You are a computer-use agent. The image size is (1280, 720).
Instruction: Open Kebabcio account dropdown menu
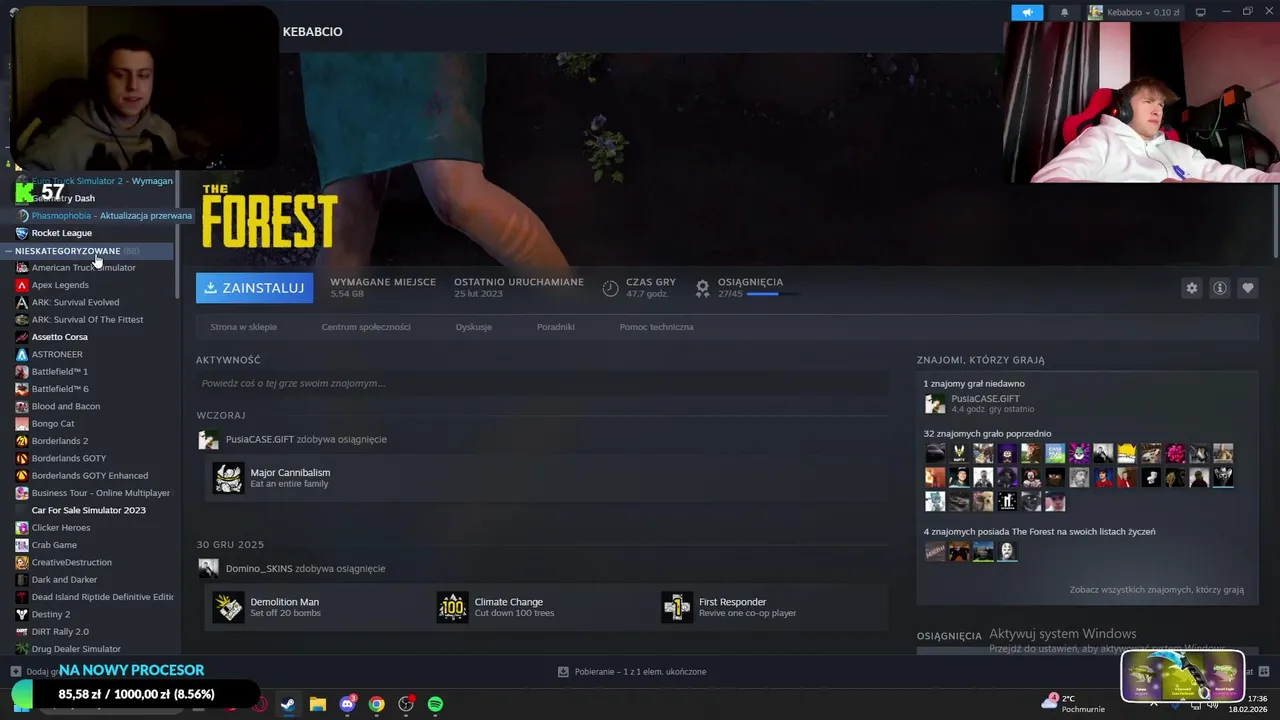pyautogui.click(x=1134, y=12)
